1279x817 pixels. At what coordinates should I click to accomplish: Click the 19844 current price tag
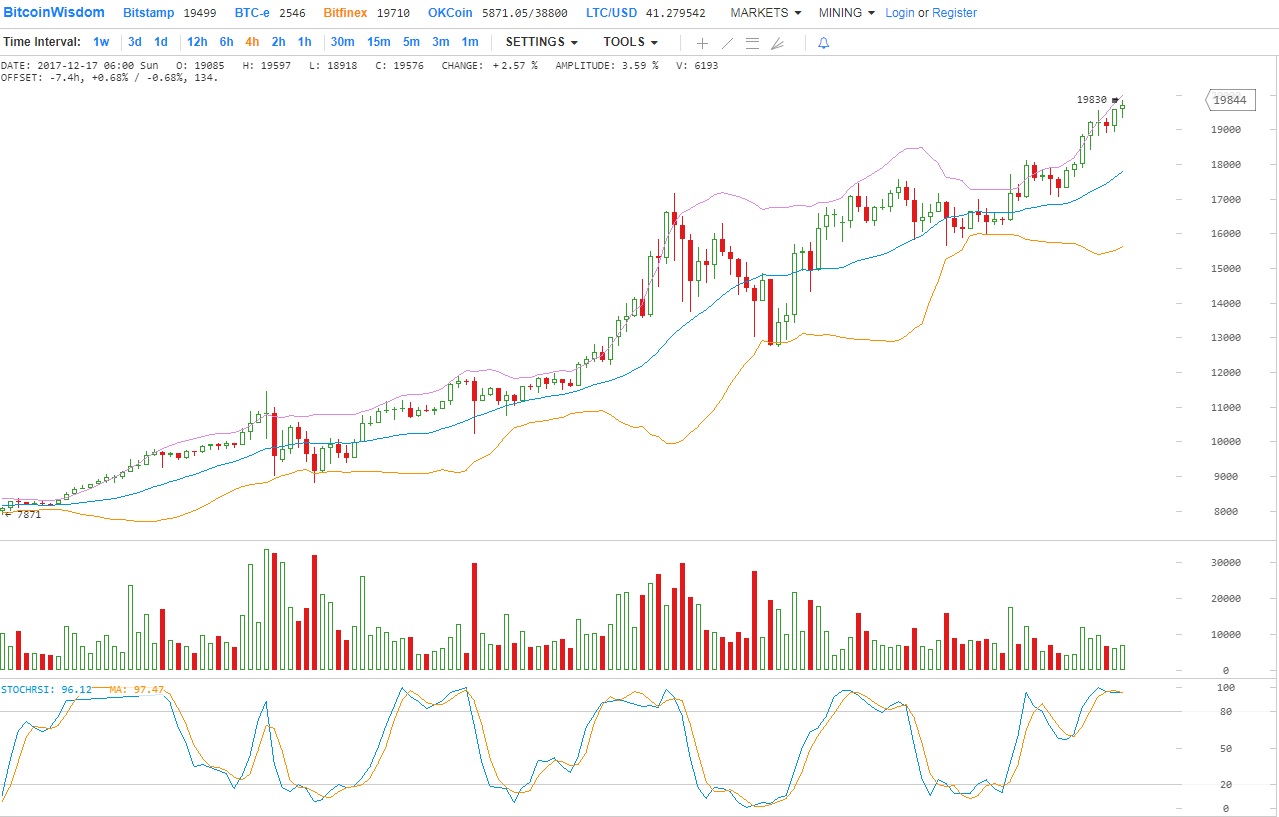pos(1228,100)
